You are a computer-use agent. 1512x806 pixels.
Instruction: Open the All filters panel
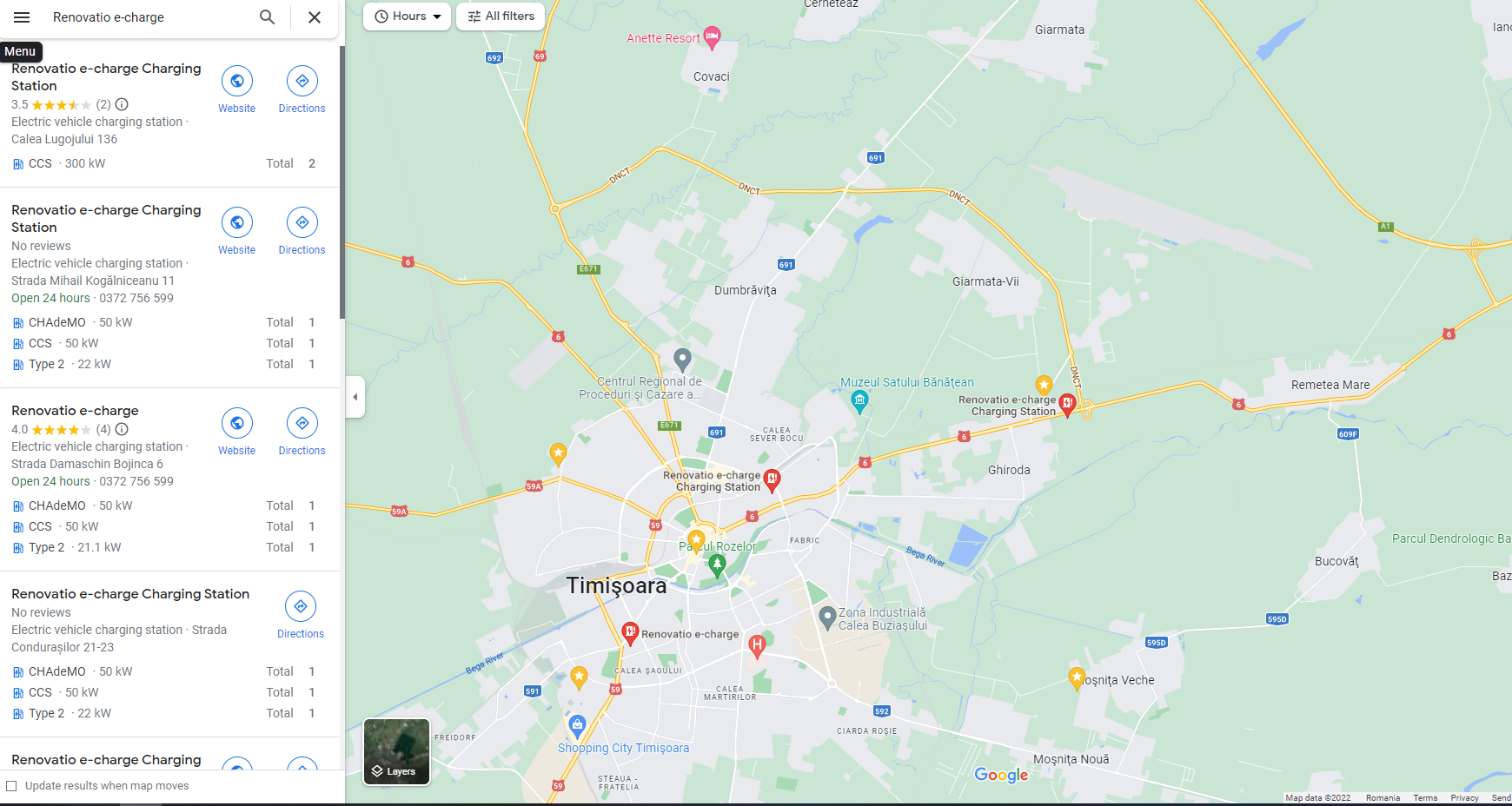(x=501, y=17)
